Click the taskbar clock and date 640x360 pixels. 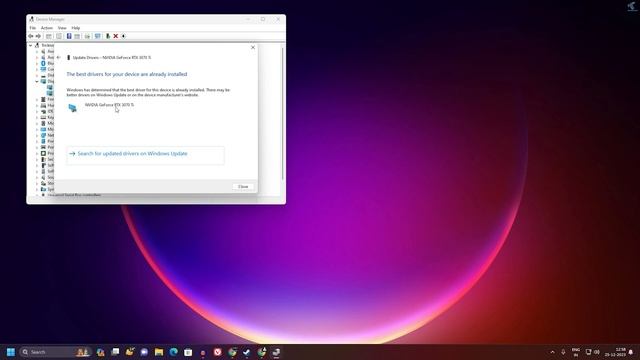click(x=616, y=352)
